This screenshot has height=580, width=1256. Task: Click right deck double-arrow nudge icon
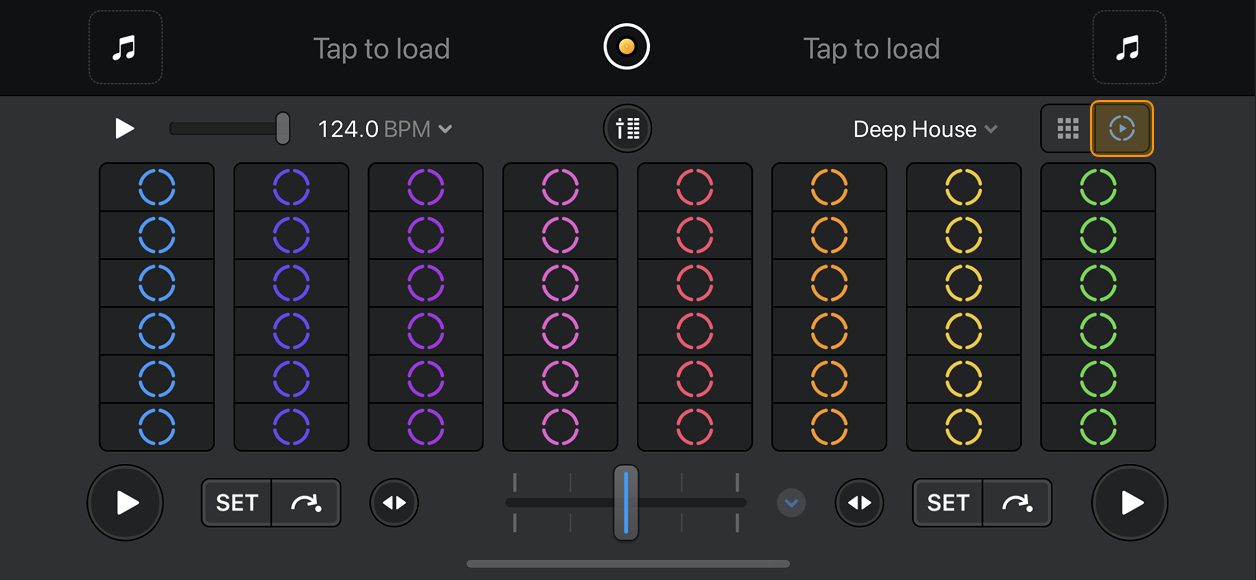point(860,502)
